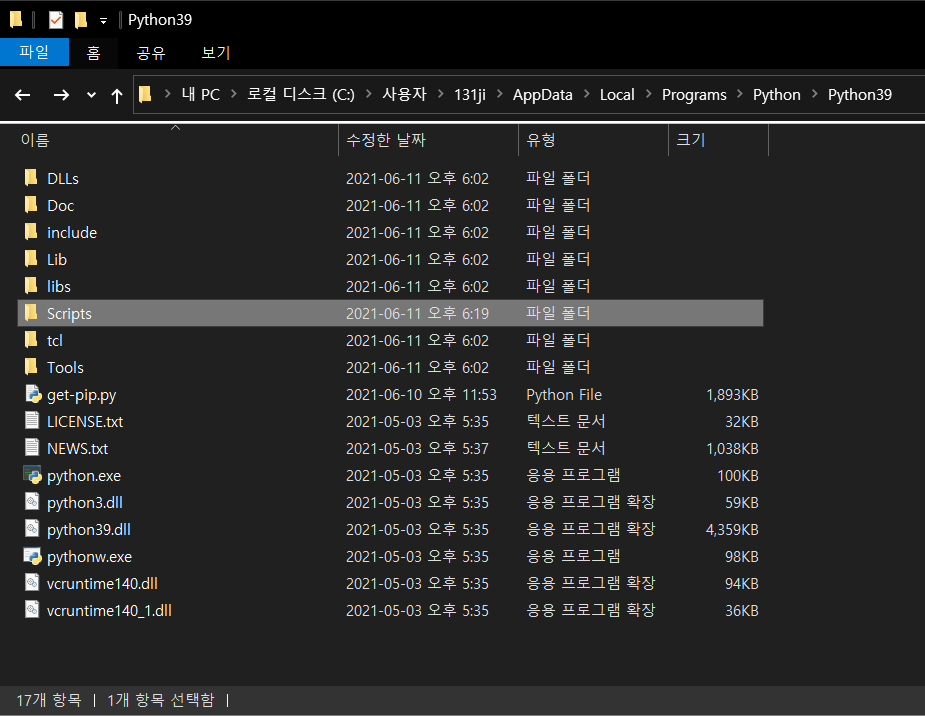Click the Doc folder icon
The width and height of the screenshot is (925, 716).
click(31, 205)
